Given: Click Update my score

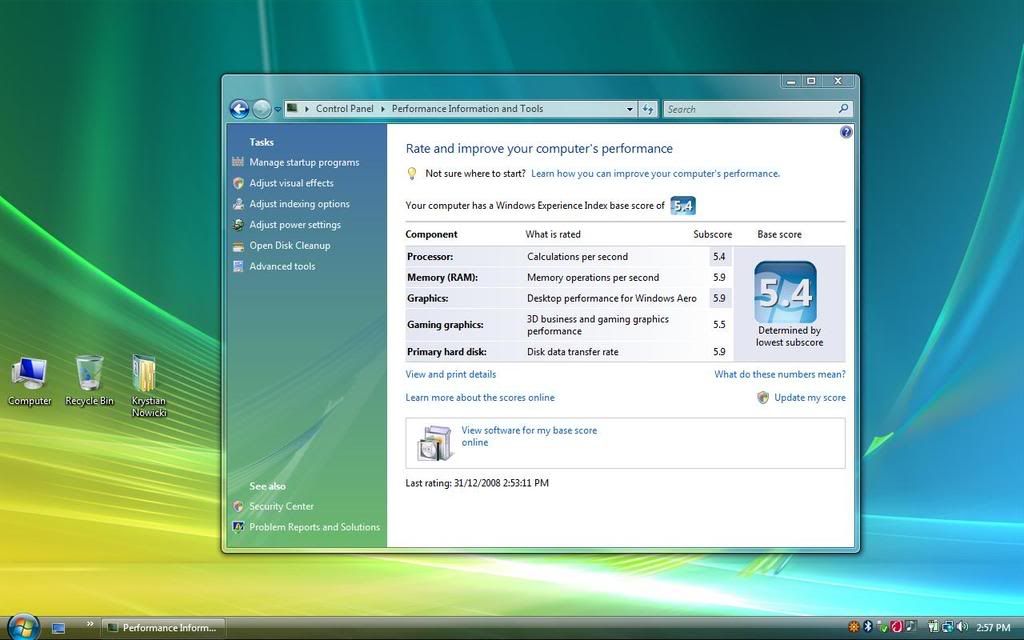Looking at the screenshot, I should point(810,397).
